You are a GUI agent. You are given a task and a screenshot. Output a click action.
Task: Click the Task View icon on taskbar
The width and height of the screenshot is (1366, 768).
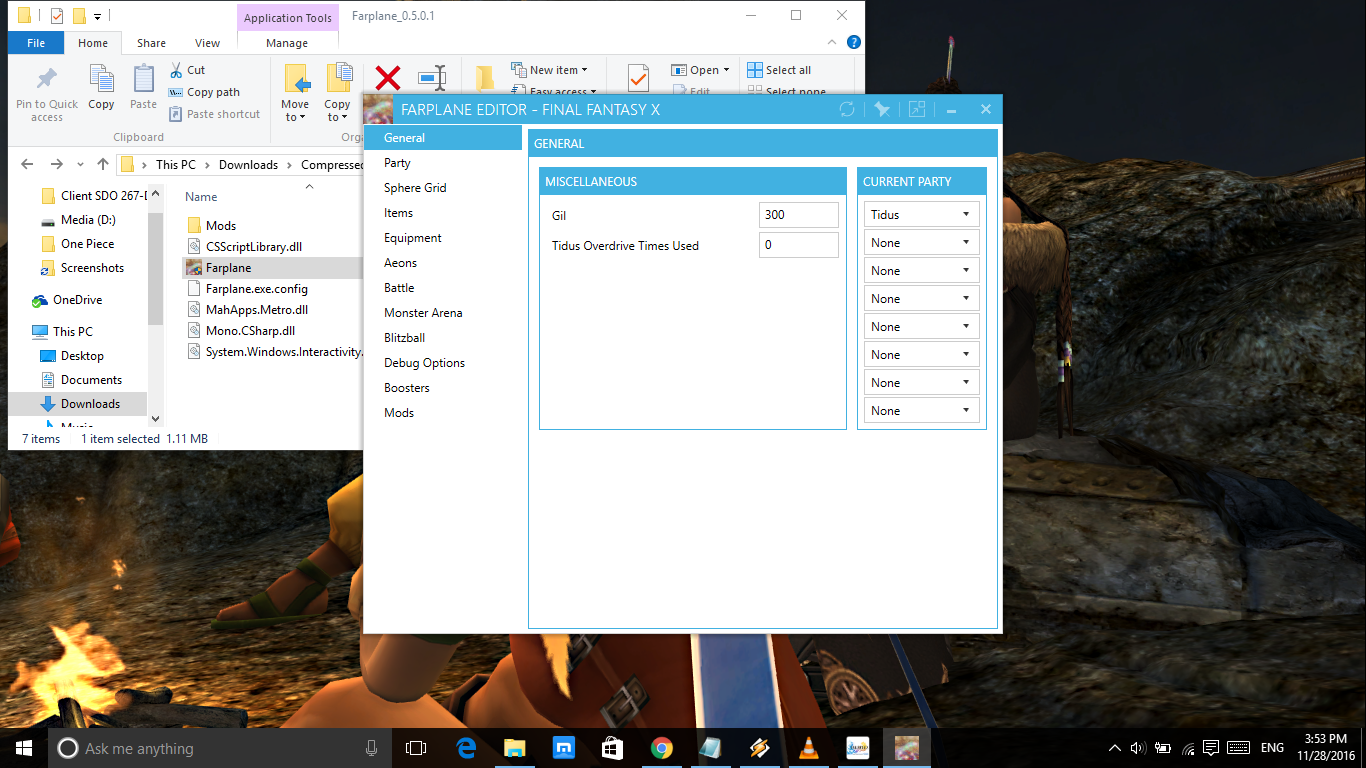[416, 748]
